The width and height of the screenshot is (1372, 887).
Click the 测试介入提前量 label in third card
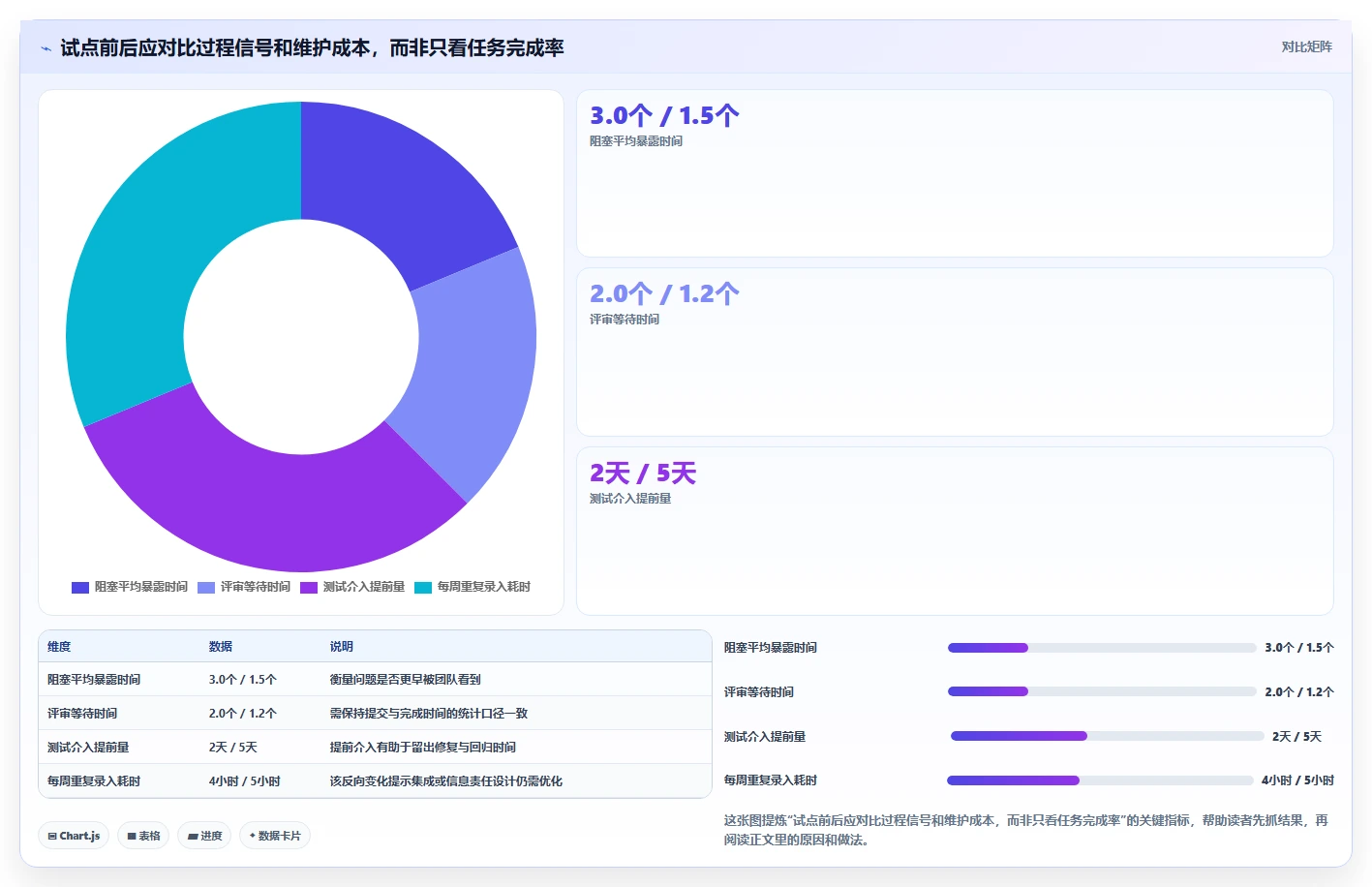[x=630, y=499]
